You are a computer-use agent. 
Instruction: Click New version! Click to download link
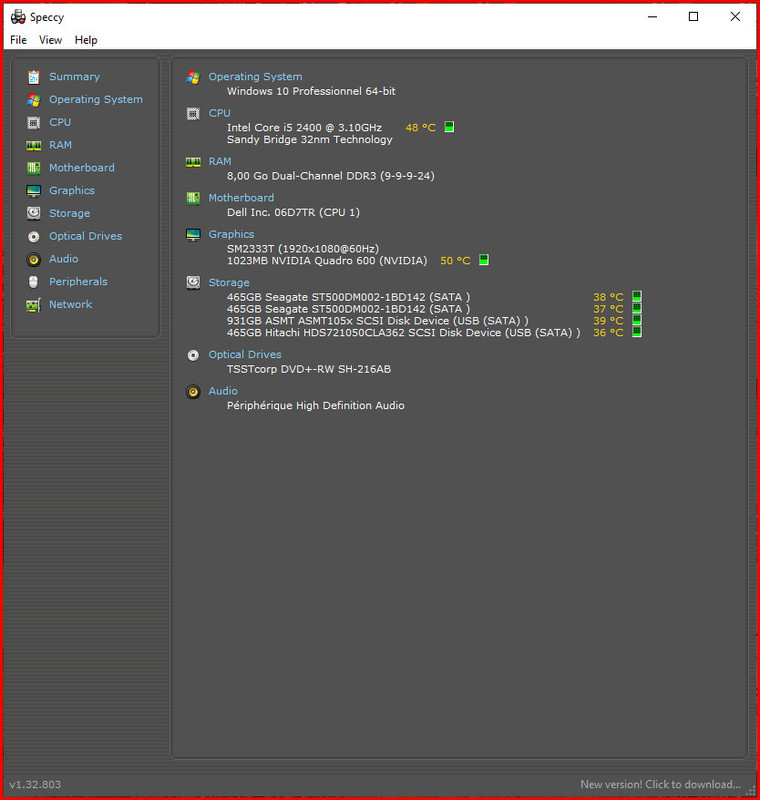coord(661,784)
